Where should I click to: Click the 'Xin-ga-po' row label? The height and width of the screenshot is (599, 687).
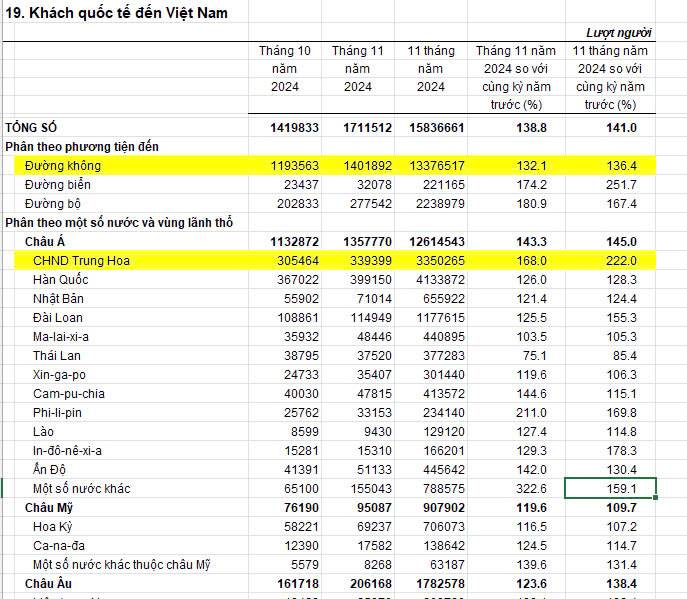tap(59, 375)
